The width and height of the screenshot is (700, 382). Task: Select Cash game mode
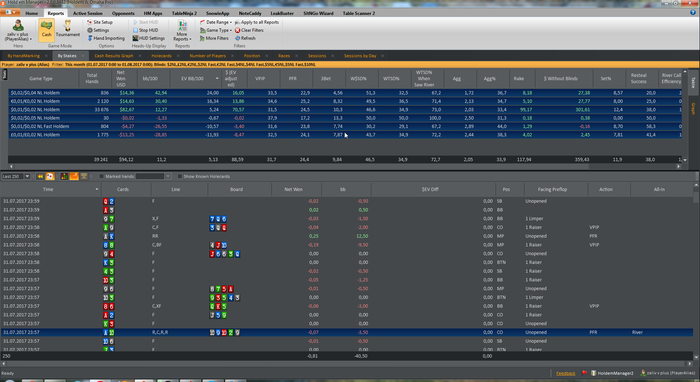pyautogui.click(x=46, y=30)
